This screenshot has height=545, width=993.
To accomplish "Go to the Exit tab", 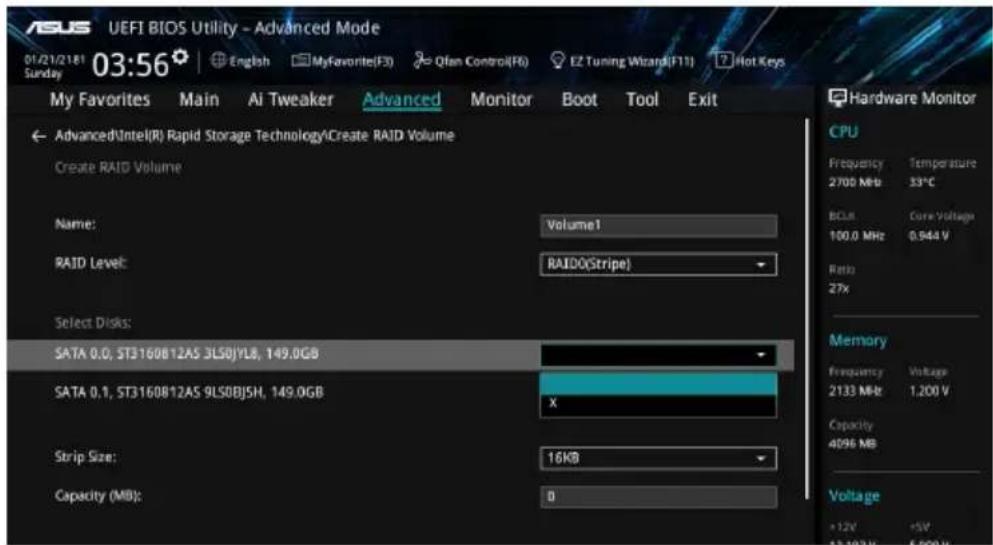I will [x=702, y=100].
